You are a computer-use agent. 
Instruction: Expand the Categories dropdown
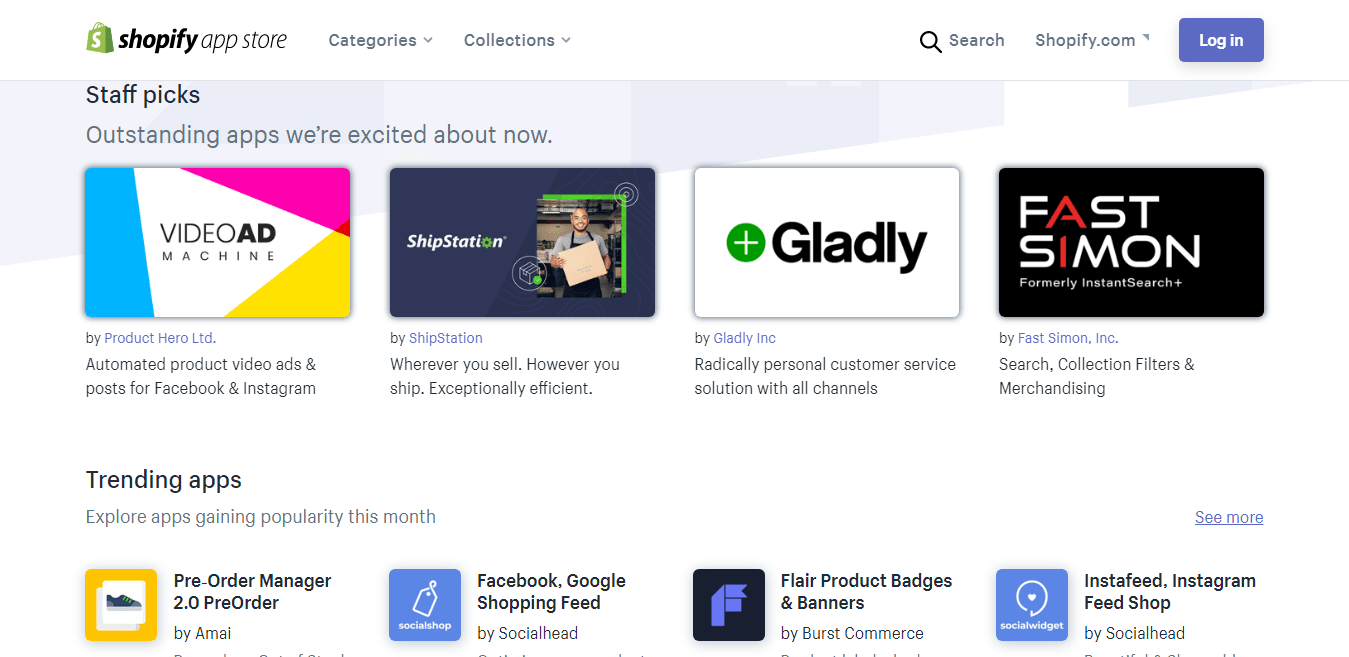point(381,40)
